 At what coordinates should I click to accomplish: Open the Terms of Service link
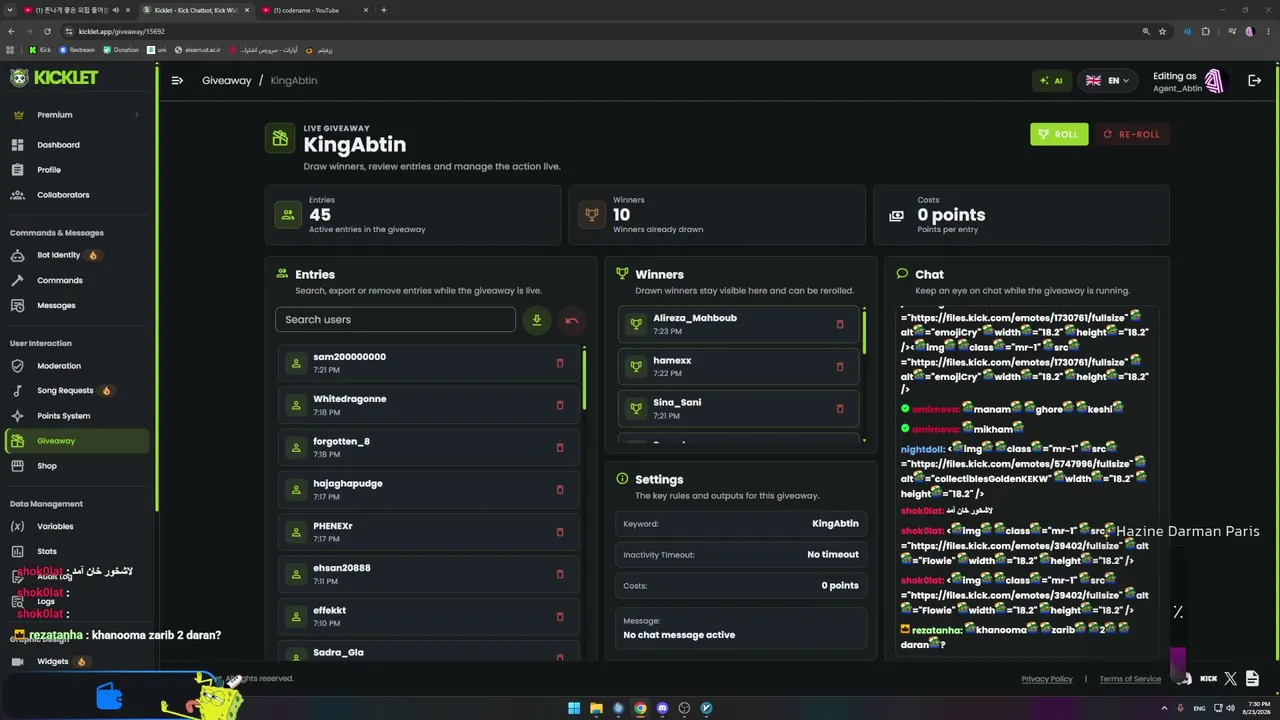coord(1130,679)
